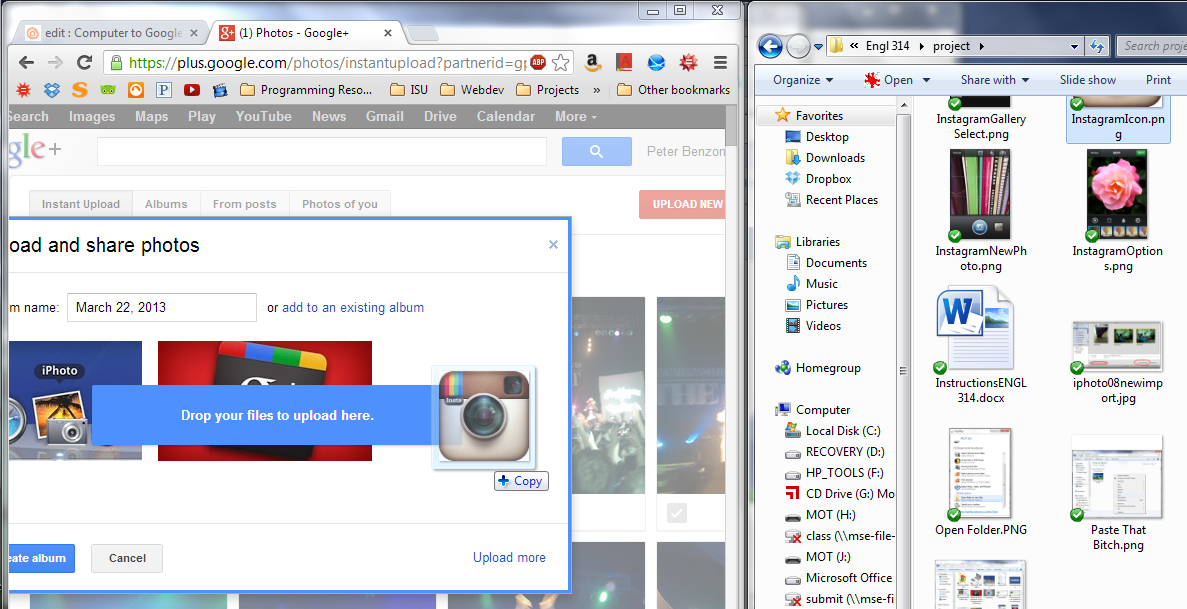
Task: Open Music library in sidebar
Action: 812,283
